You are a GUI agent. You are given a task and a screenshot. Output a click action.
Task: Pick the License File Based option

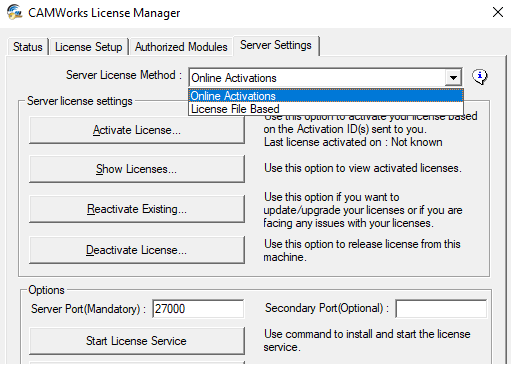tap(326, 109)
